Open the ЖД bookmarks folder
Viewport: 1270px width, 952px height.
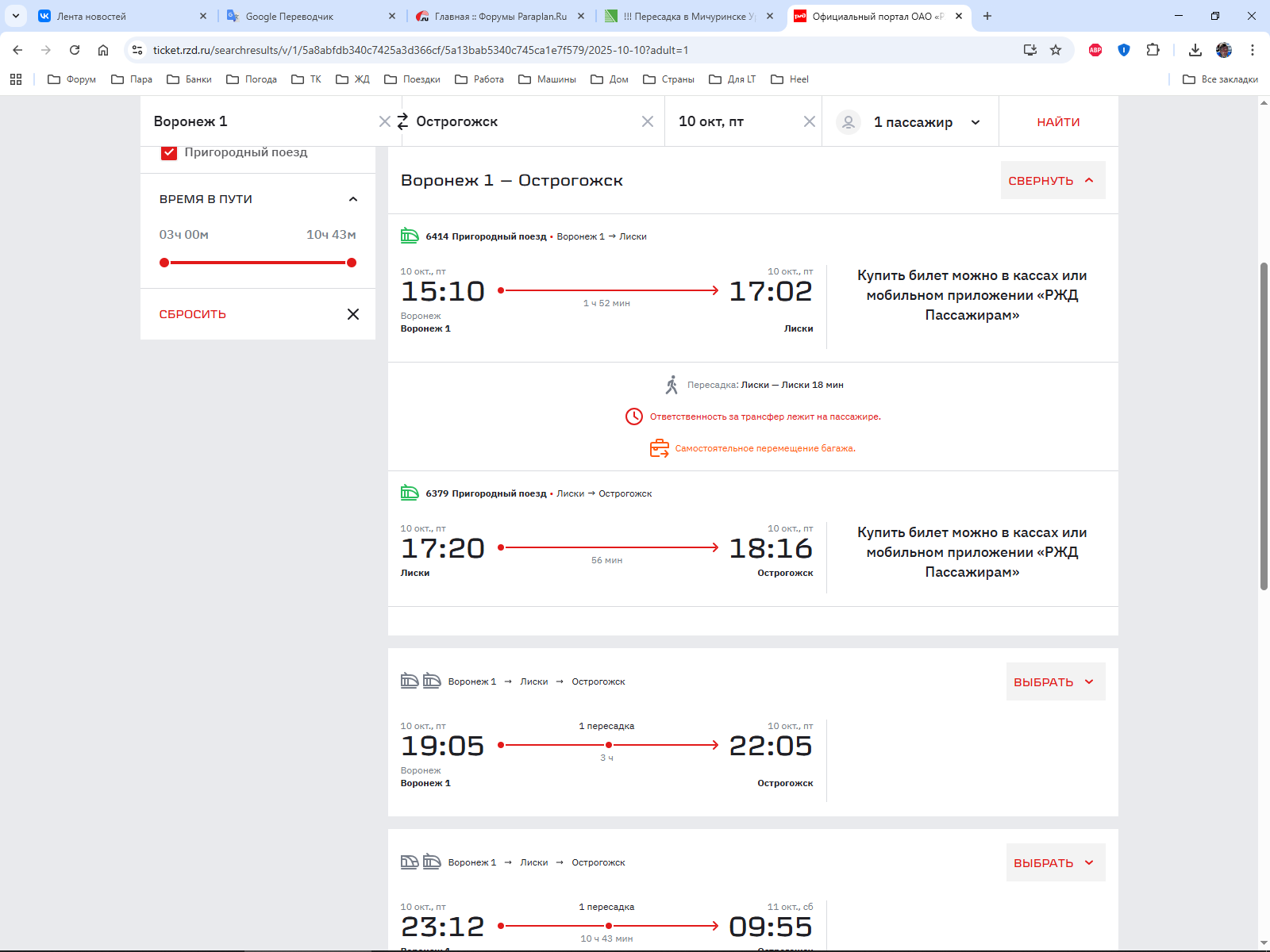[353, 79]
